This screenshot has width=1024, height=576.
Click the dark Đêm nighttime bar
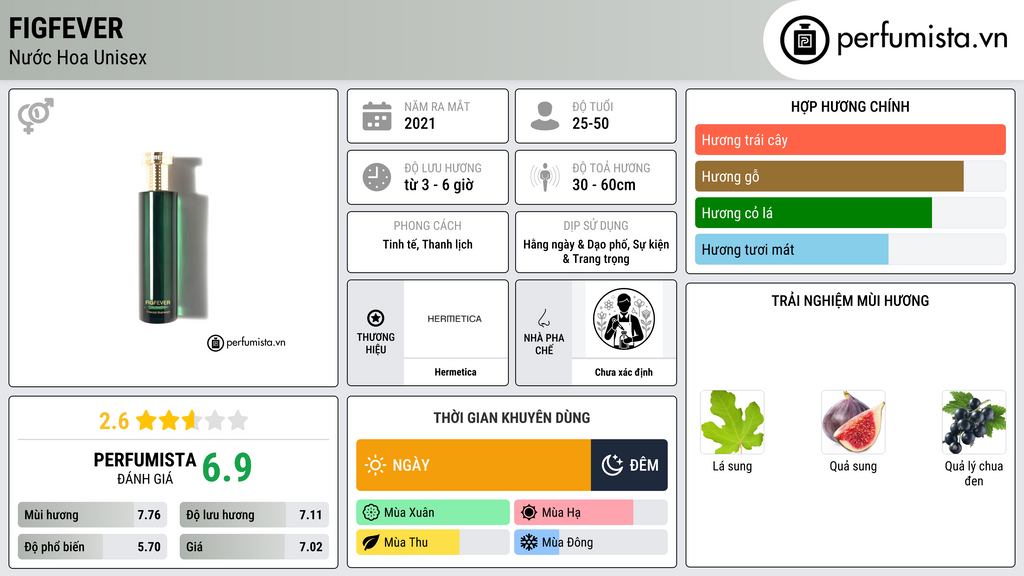click(629, 465)
